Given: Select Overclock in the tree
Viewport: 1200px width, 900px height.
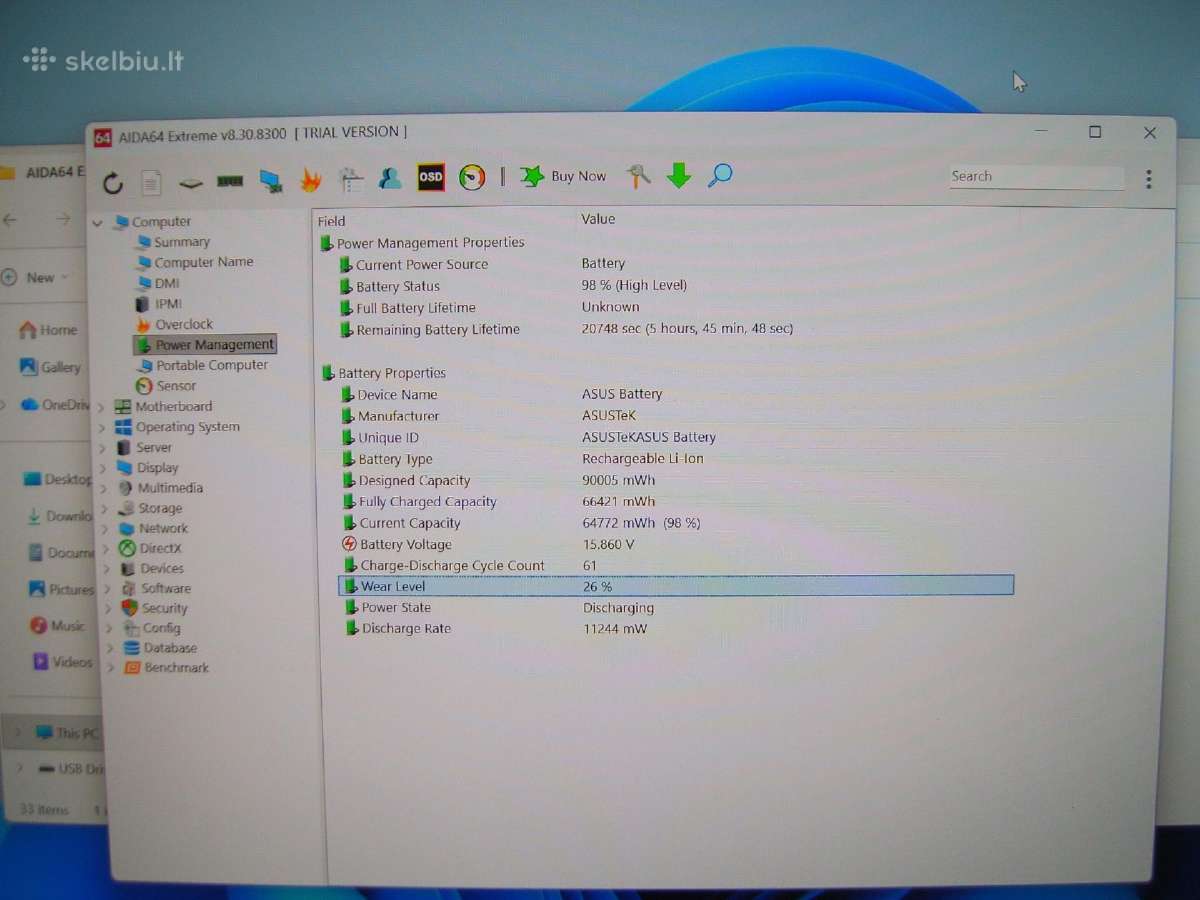Looking at the screenshot, I should [184, 324].
